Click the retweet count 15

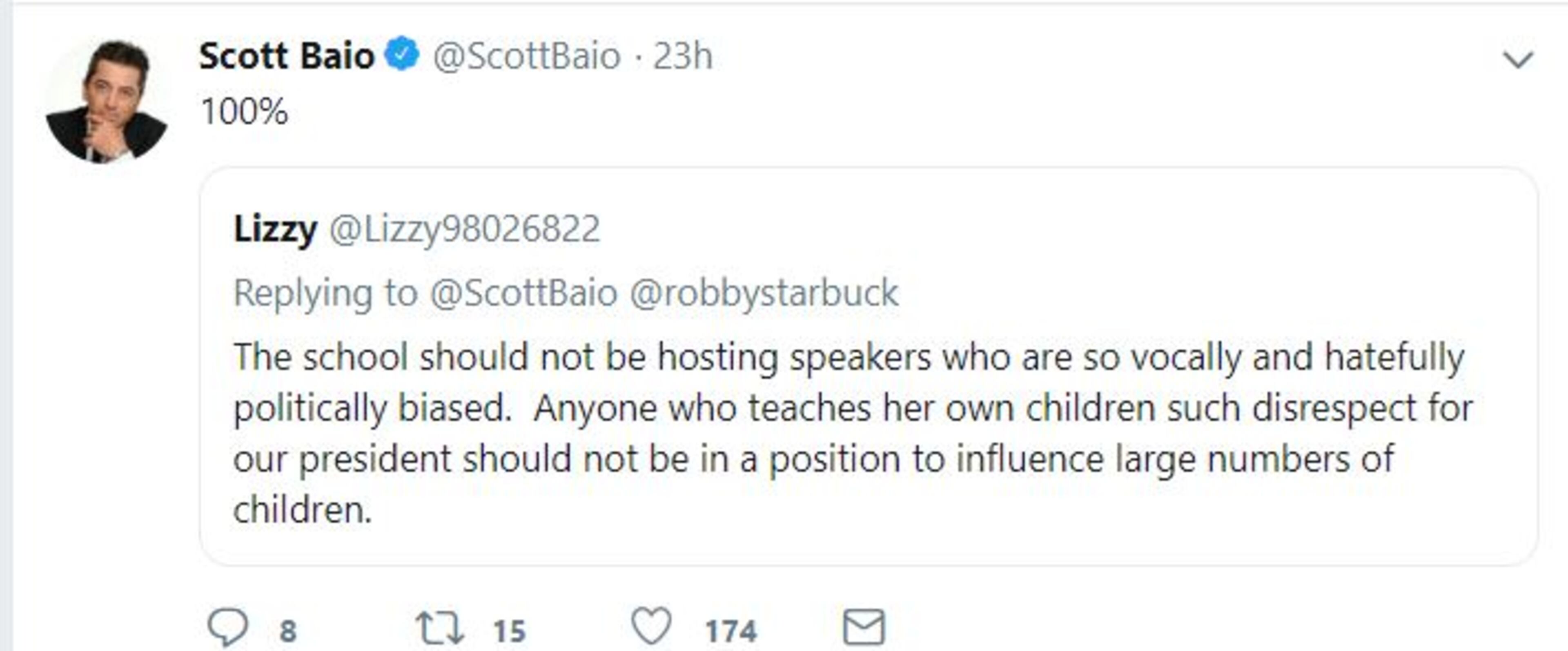click(x=509, y=631)
